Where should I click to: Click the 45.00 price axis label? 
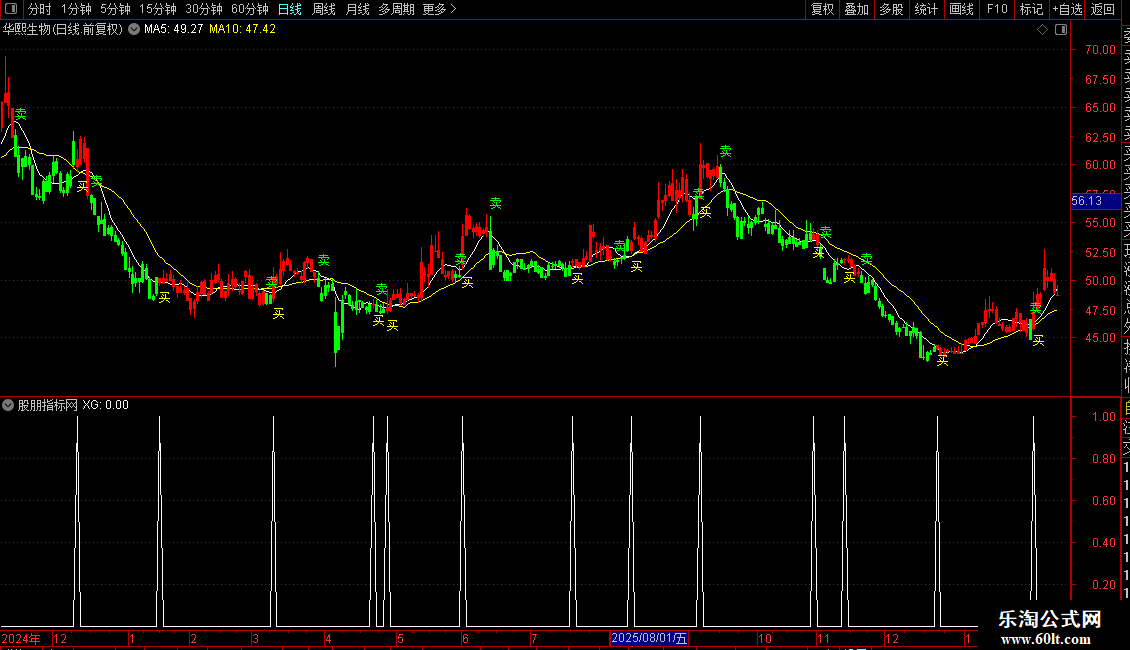(x=1100, y=337)
